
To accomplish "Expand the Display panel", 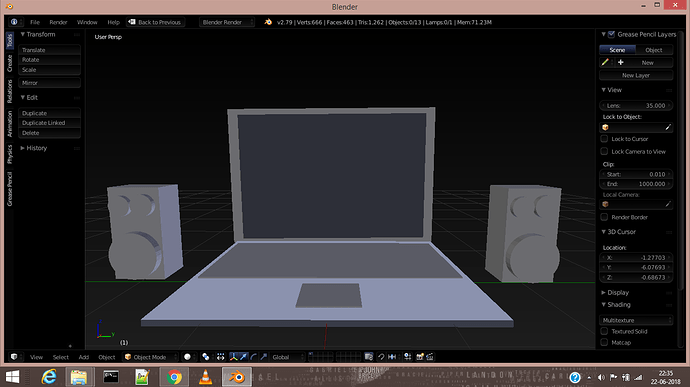I will (604, 292).
